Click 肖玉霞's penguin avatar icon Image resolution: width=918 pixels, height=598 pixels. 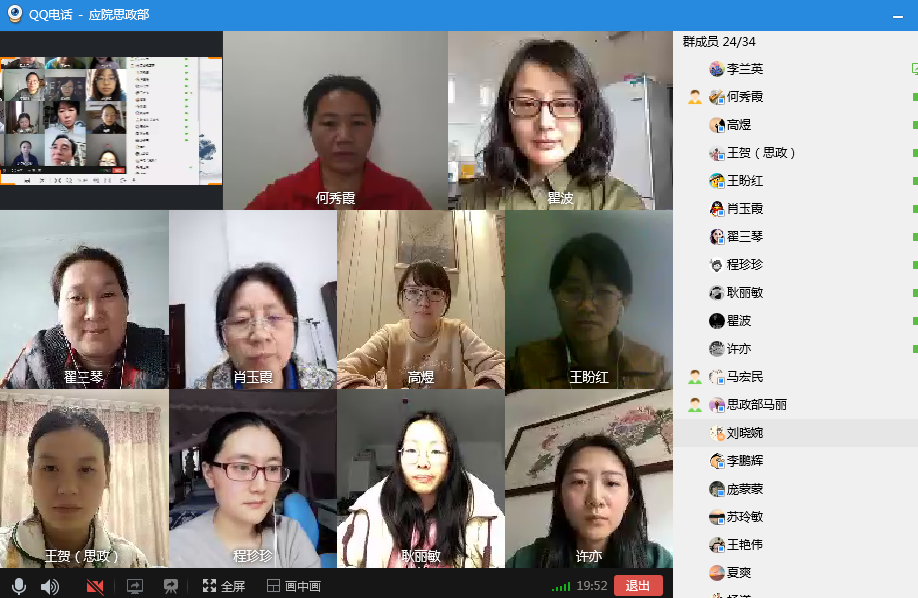tap(717, 209)
